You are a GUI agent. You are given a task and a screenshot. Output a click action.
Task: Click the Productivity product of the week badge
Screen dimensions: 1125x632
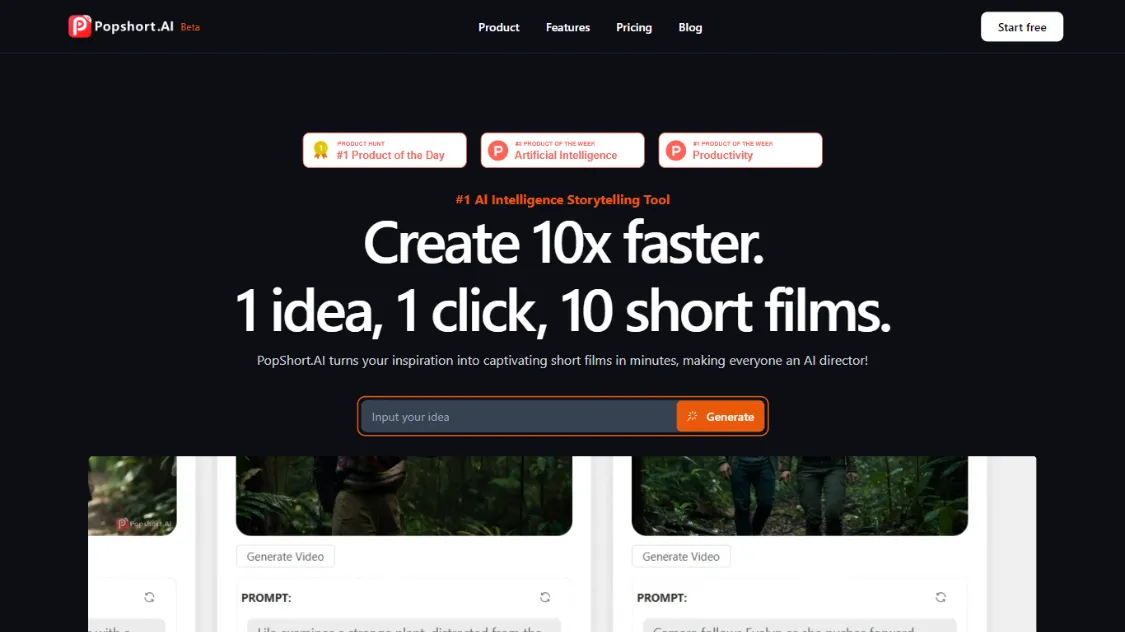point(740,150)
